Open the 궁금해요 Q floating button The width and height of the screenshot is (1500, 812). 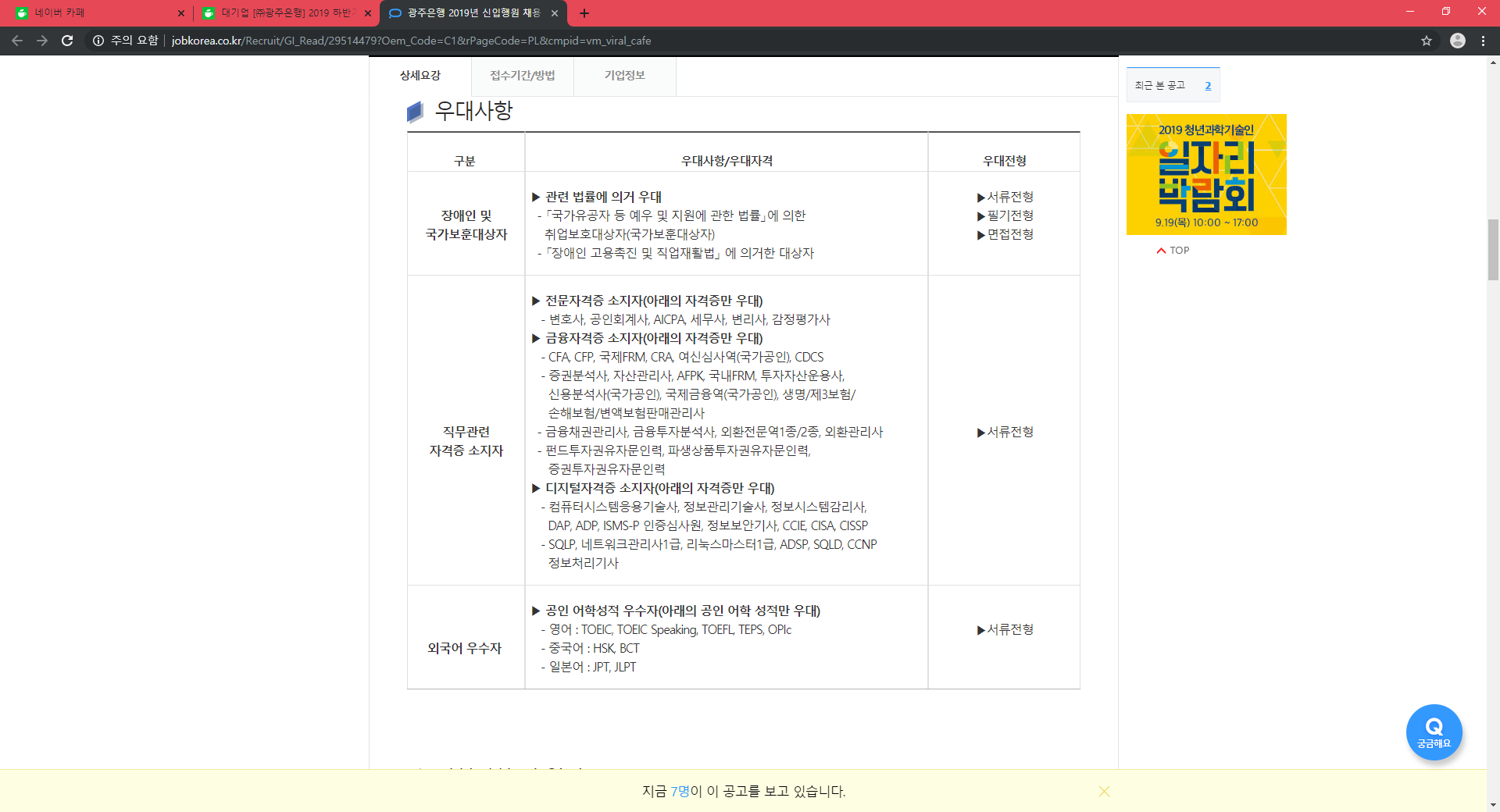[1434, 732]
